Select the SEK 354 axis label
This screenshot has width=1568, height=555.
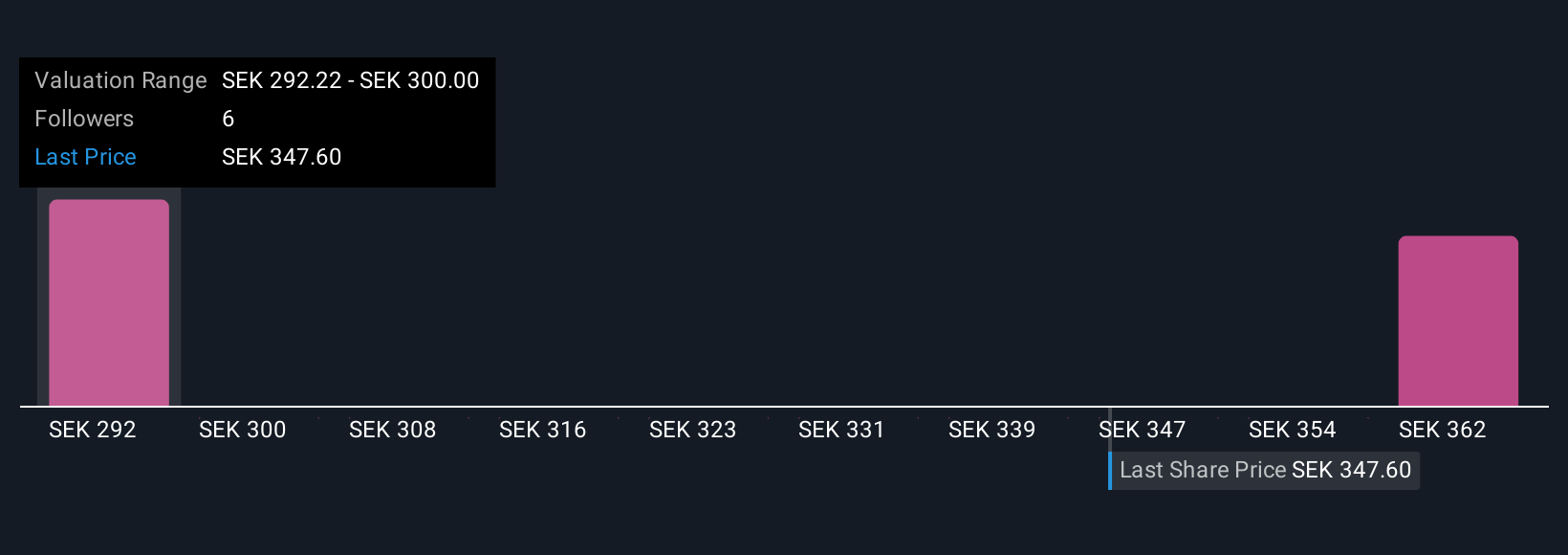[x=1293, y=430]
